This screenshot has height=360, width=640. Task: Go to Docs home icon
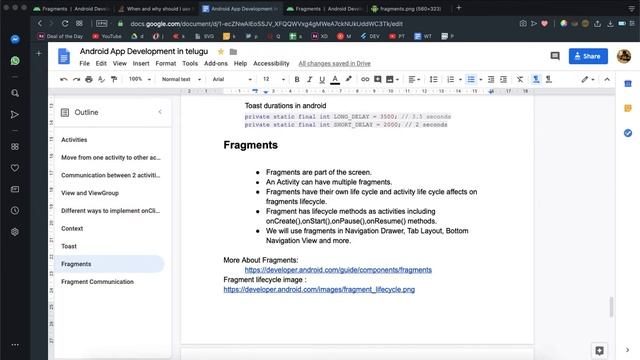point(64,56)
